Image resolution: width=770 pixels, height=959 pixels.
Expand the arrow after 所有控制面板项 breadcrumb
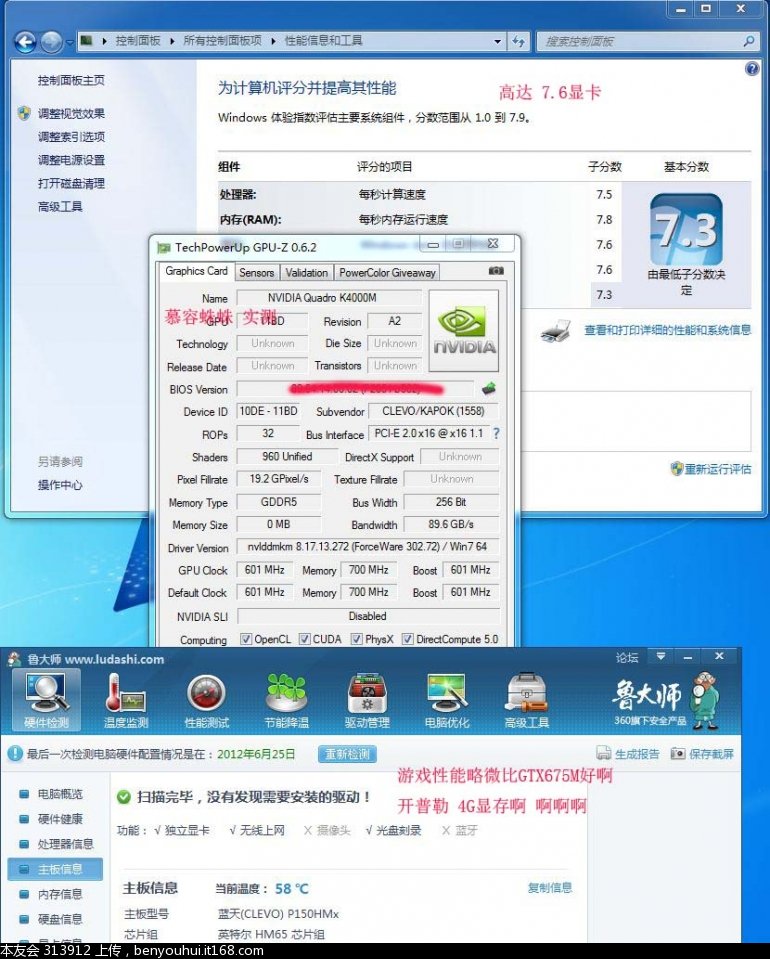click(x=273, y=41)
